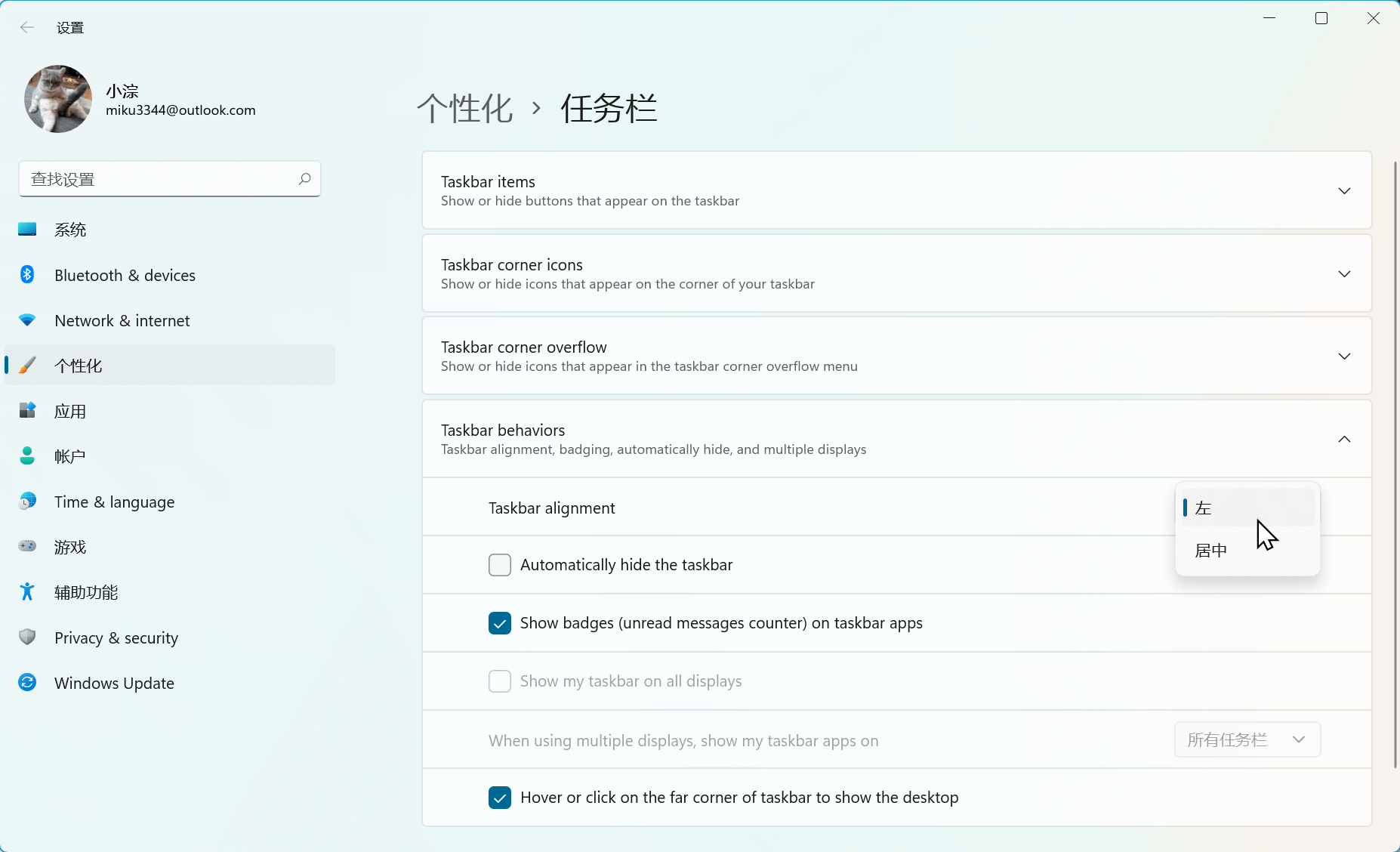
Task: Expand the Taskbar items section
Action: [1344, 190]
